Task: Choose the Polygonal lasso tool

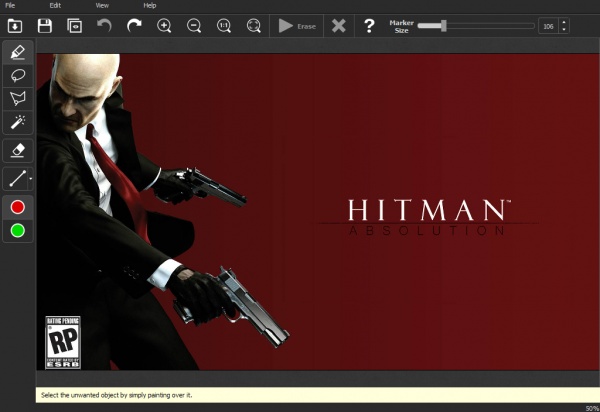Action: (18, 98)
